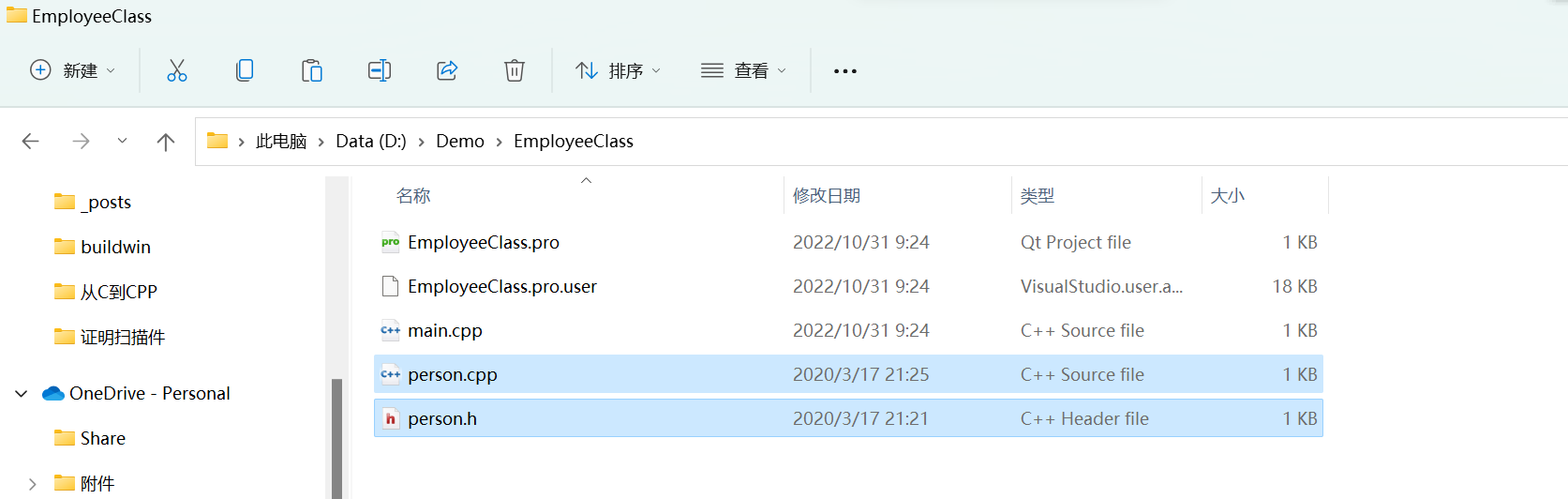This screenshot has height=499, width=1568.
Task: Click the person.cpp C++ file icon
Action: click(x=391, y=374)
